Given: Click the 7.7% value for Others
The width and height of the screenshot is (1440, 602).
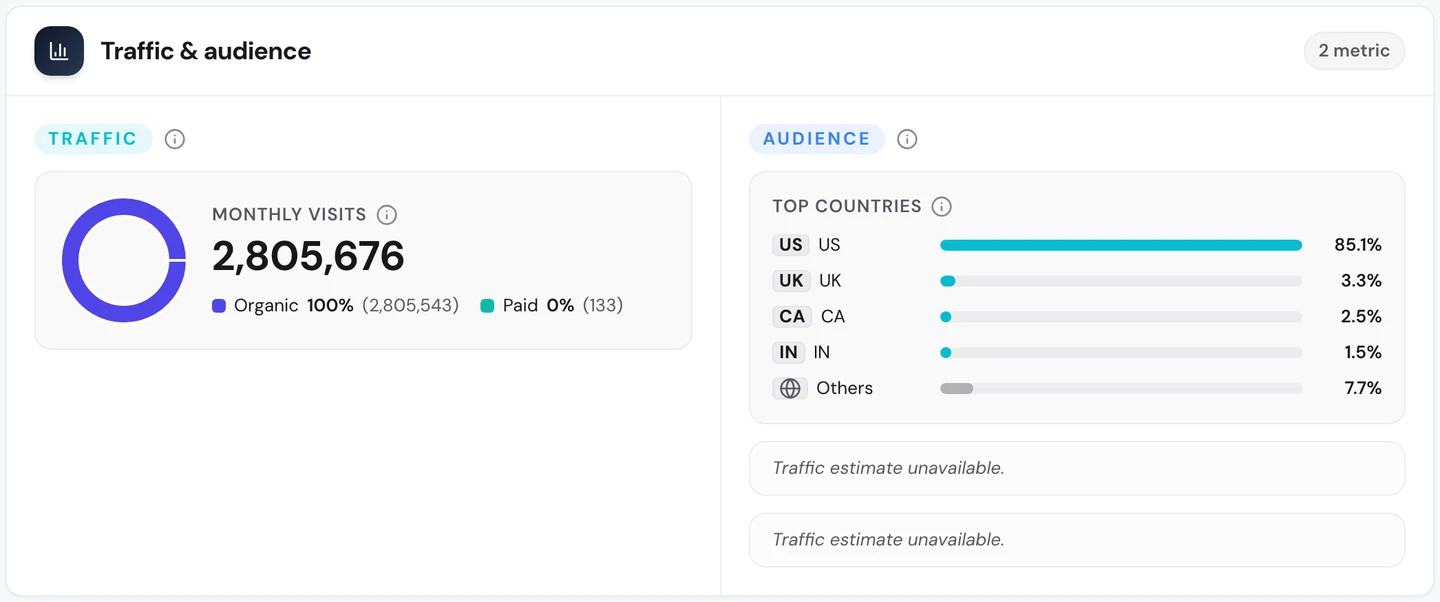Looking at the screenshot, I should [1363, 388].
